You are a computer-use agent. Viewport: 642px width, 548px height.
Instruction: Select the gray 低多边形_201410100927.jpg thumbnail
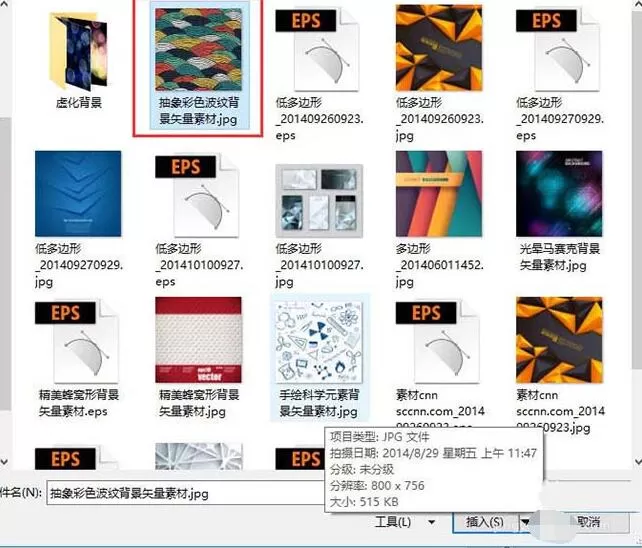click(x=319, y=201)
